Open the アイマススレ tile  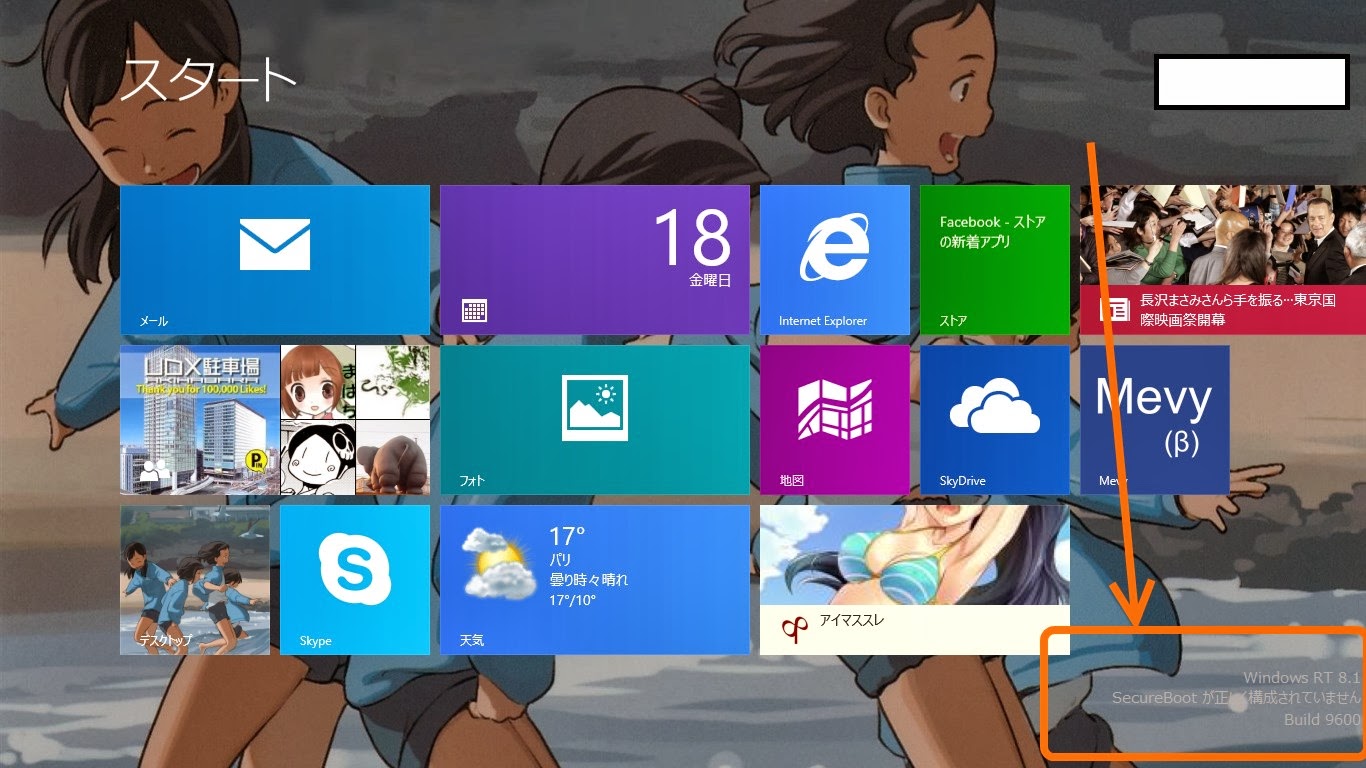pos(915,580)
